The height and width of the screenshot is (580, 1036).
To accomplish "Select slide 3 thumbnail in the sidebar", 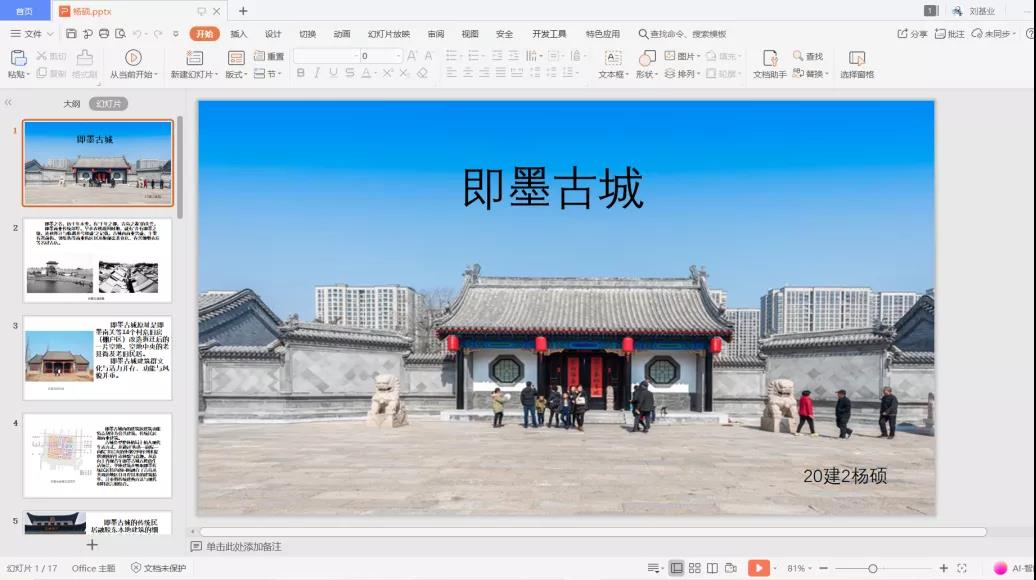I will [x=98, y=357].
